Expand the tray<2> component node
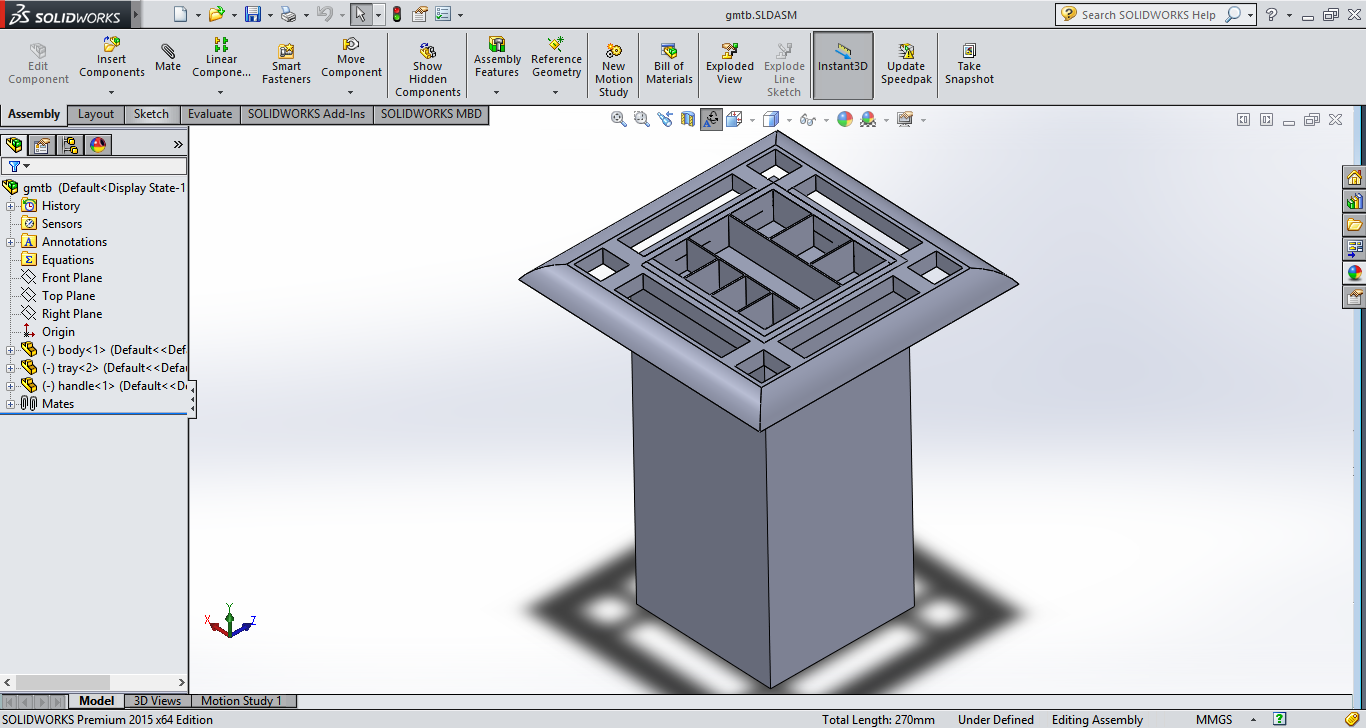Viewport: 1366px width, 728px height. click(x=11, y=368)
